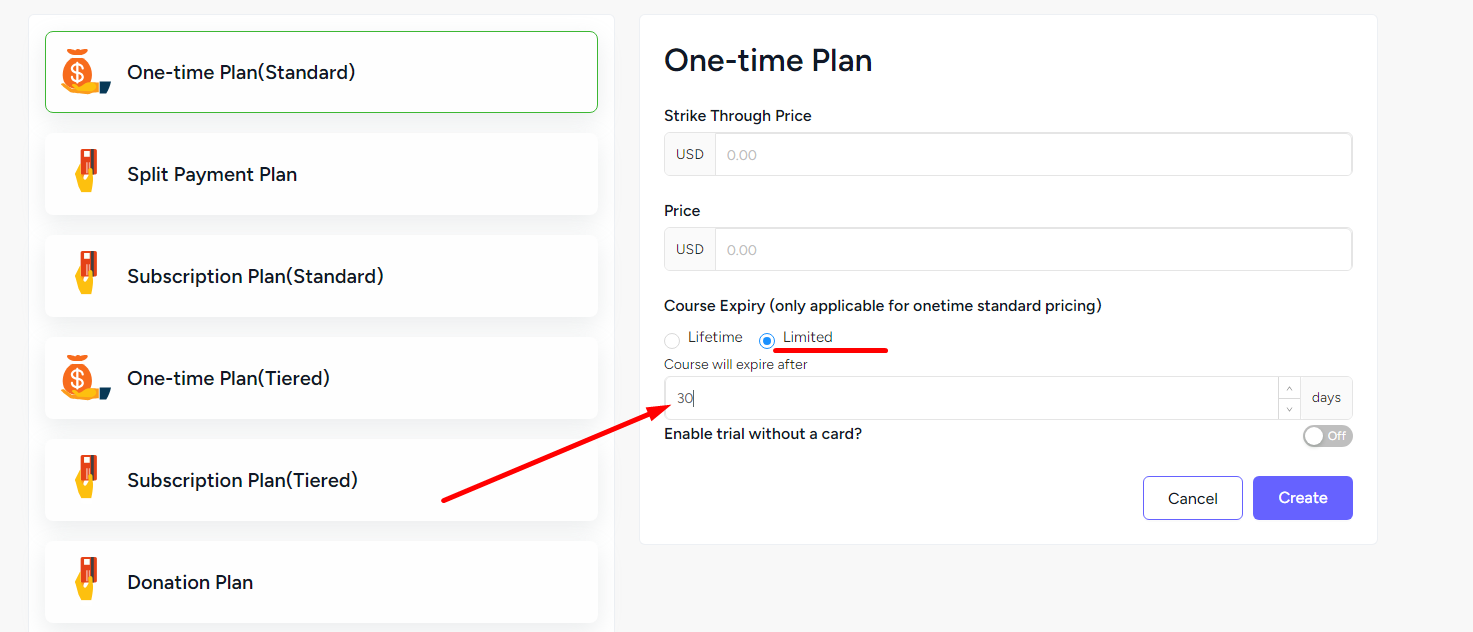This screenshot has height=632, width=1473.
Task: Select the Limited course expiry radio button
Action: [x=767, y=341]
